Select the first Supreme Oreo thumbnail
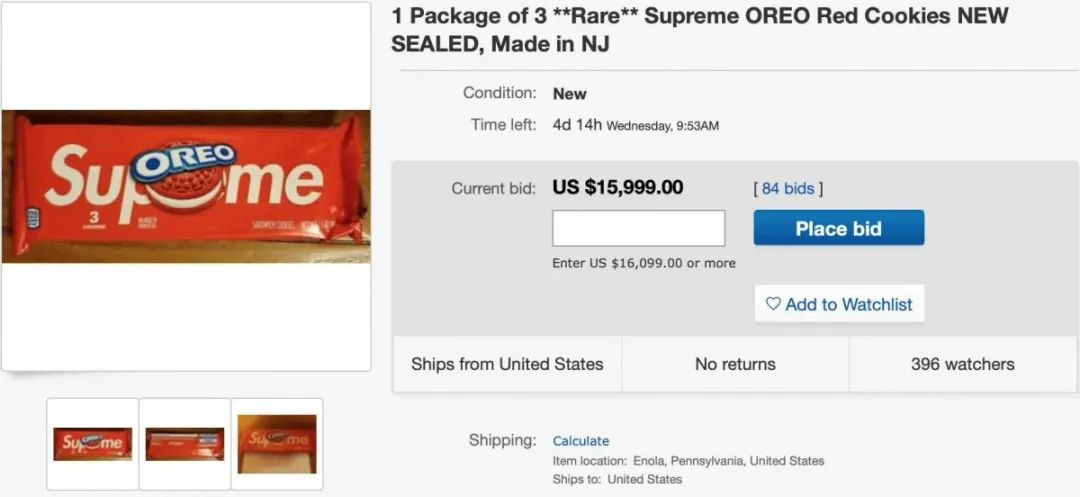The image size is (1080, 497). click(x=92, y=443)
